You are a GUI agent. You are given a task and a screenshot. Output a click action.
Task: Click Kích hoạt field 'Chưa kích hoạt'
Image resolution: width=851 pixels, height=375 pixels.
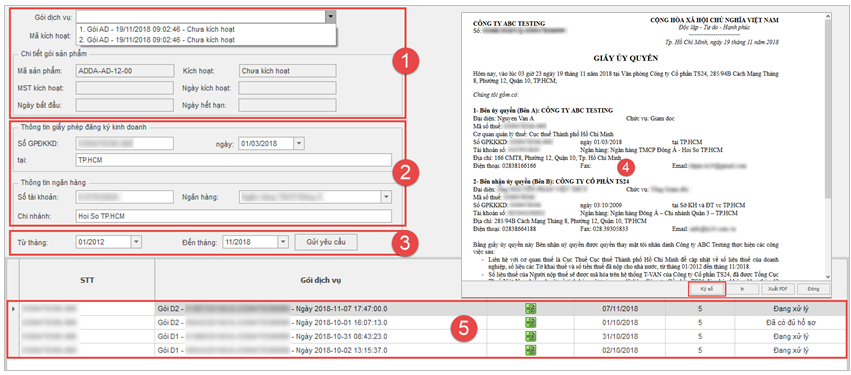click(287, 70)
